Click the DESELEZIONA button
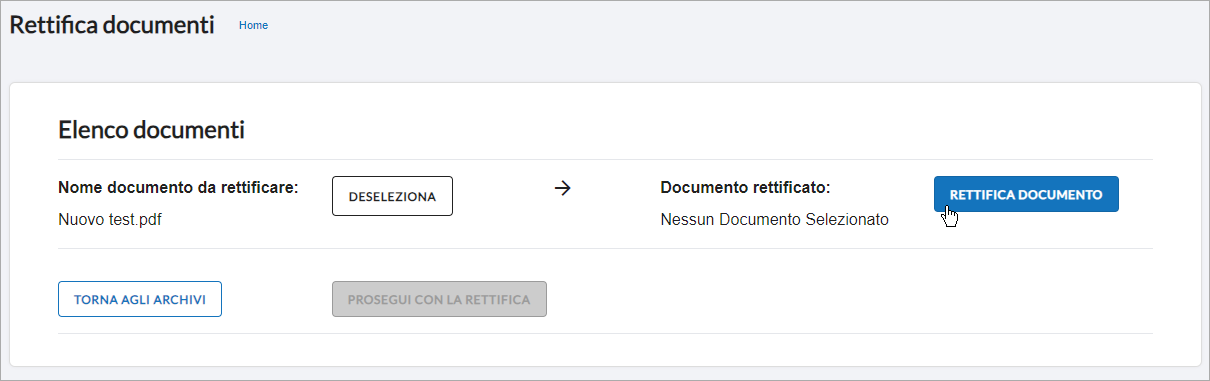Image resolution: width=1210 pixels, height=381 pixels. 392,196
